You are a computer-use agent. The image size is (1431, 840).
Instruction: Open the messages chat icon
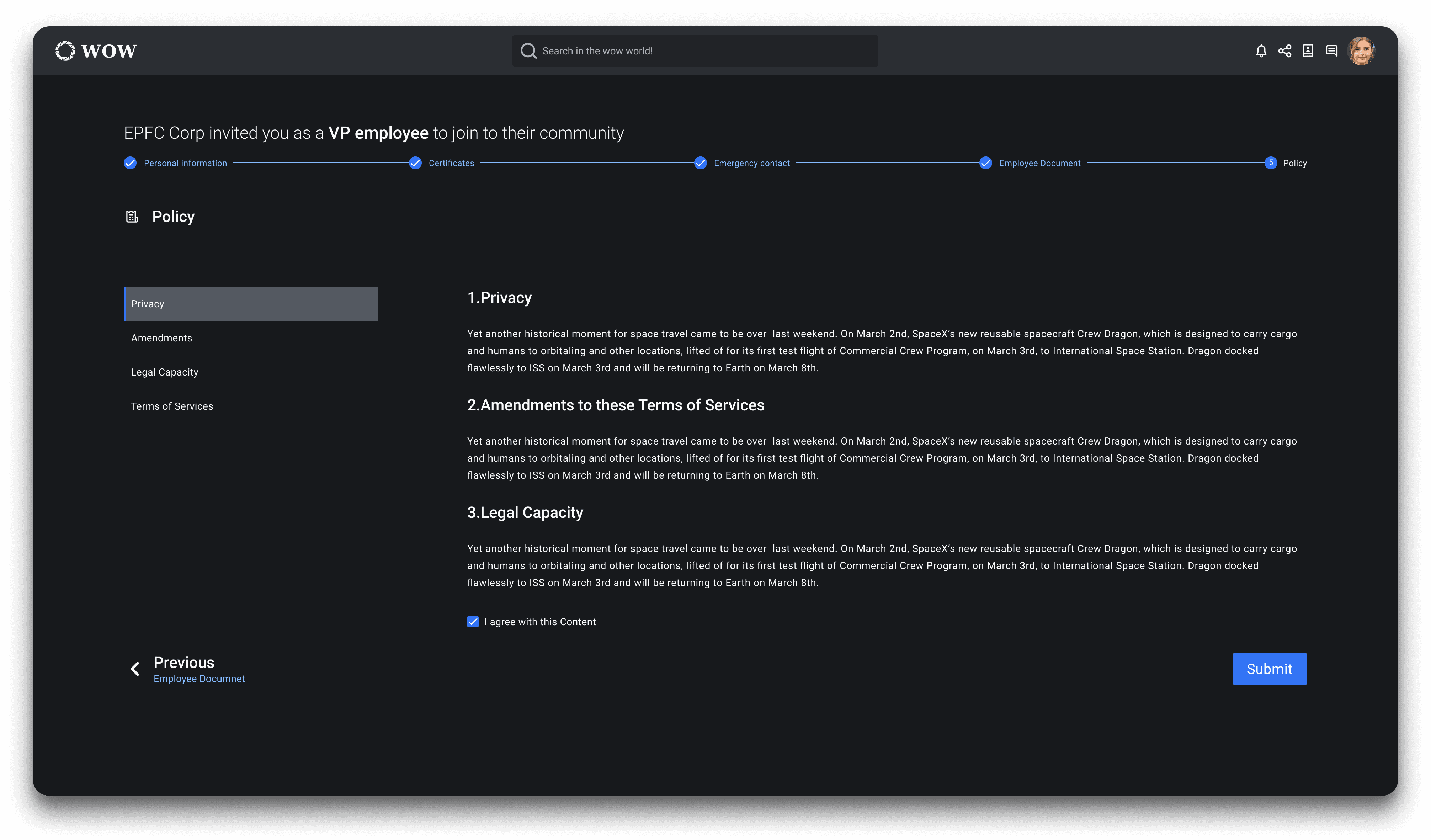pos(1331,51)
